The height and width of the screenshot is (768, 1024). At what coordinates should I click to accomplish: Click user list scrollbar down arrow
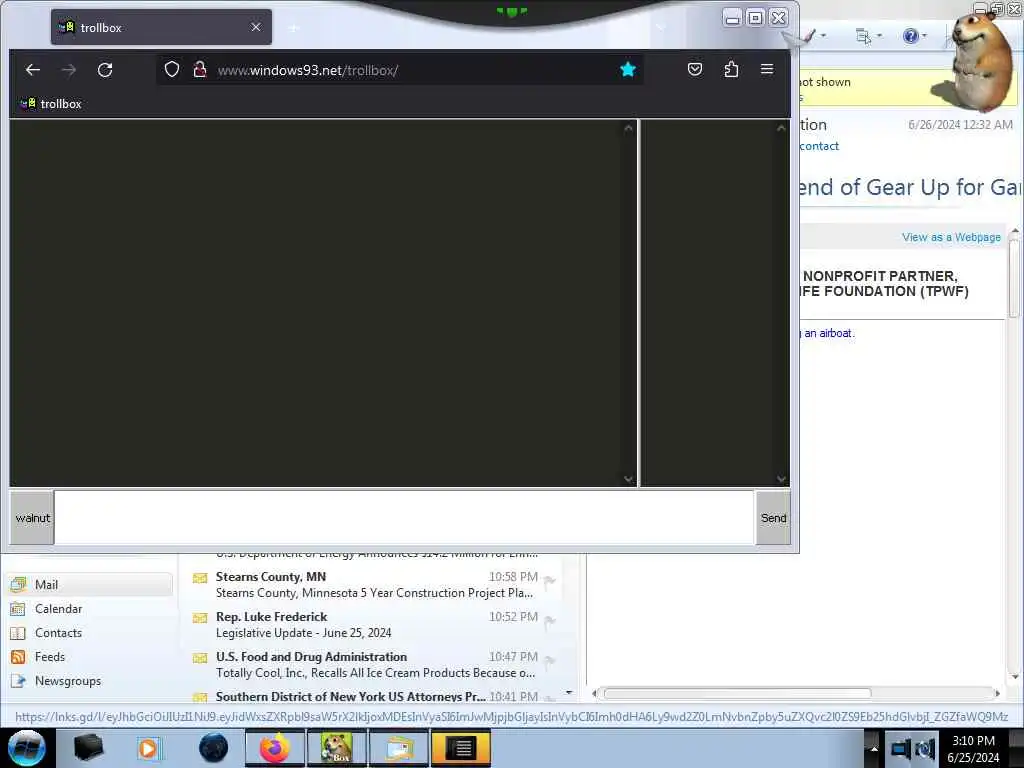(781, 479)
